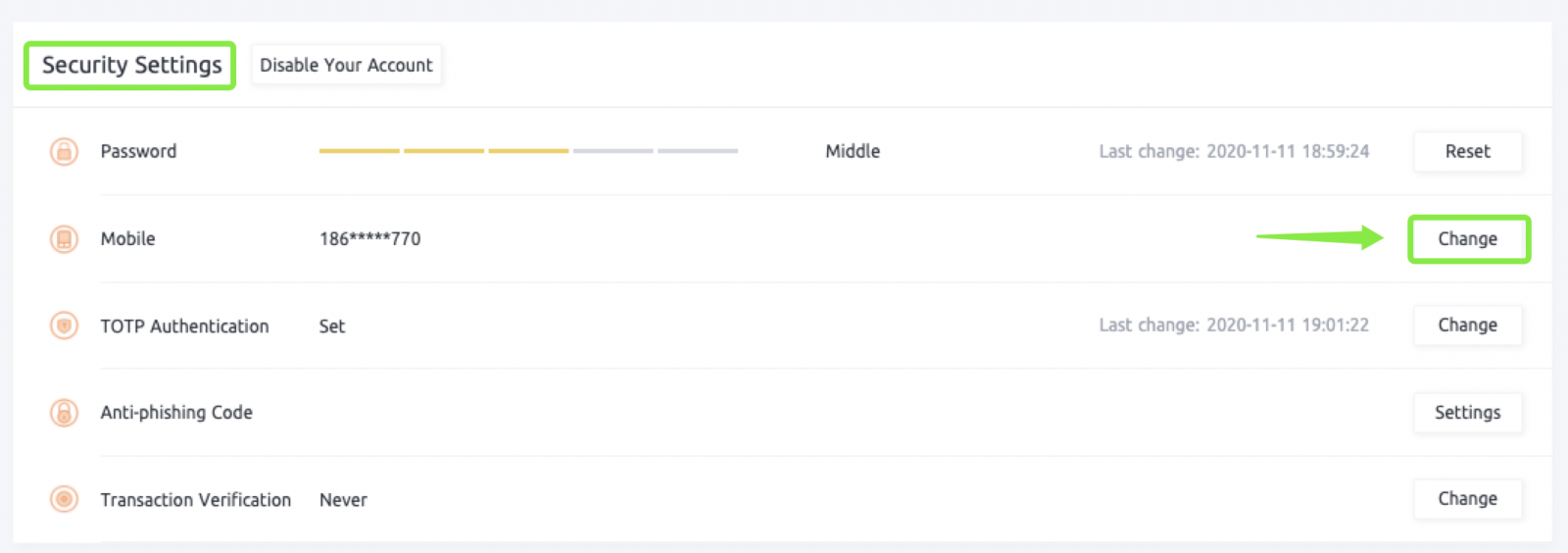Open the Security Settings tab
The height and width of the screenshot is (553, 1568).
click(131, 66)
